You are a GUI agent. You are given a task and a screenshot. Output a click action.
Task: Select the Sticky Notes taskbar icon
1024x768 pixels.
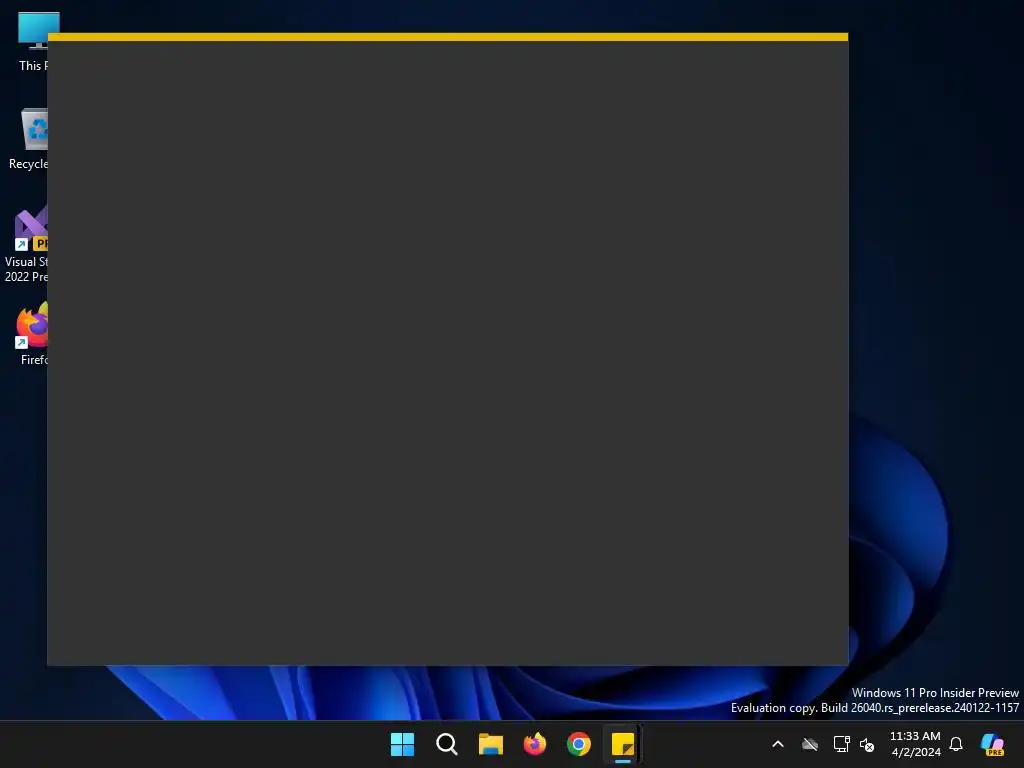coord(623,744)
